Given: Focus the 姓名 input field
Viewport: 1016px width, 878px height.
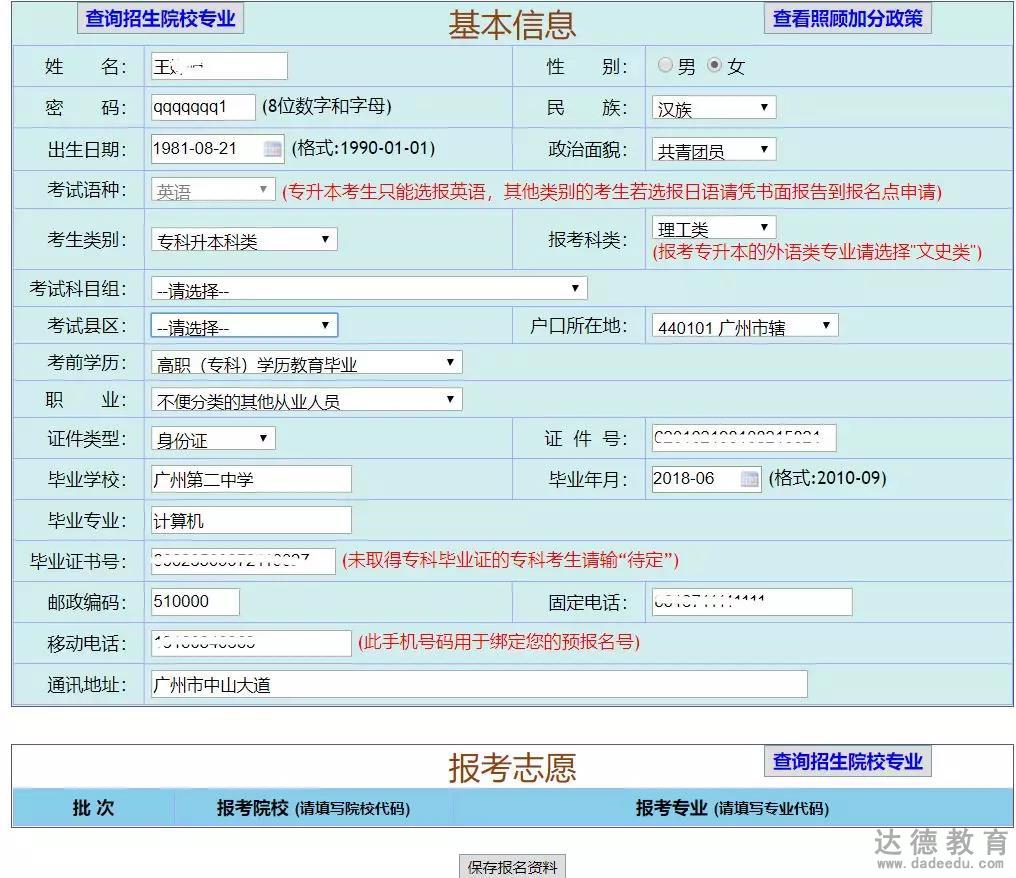Looking at the screenshot, I should (218, 66).
